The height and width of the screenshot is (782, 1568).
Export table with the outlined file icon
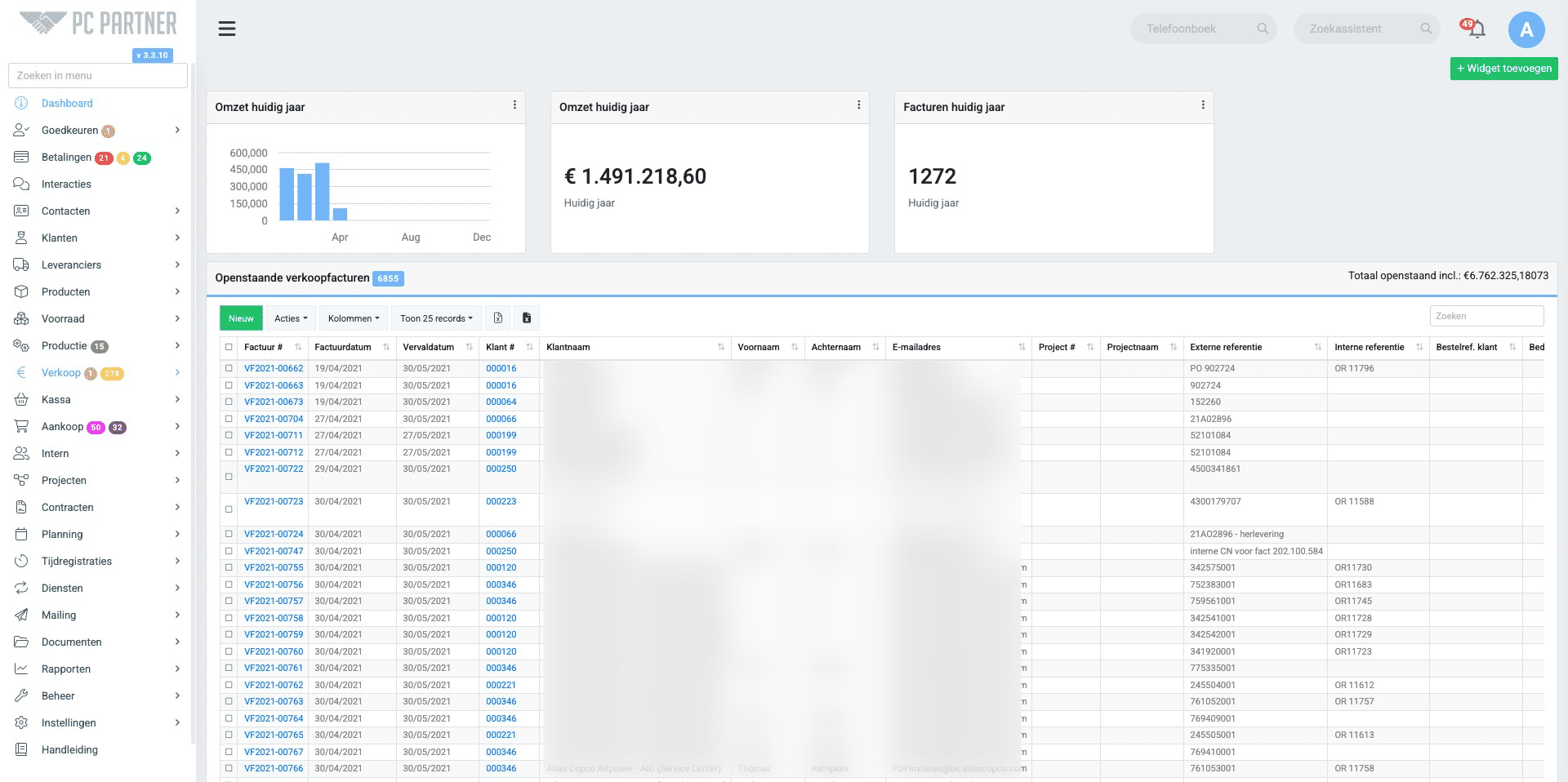point(498,318)
